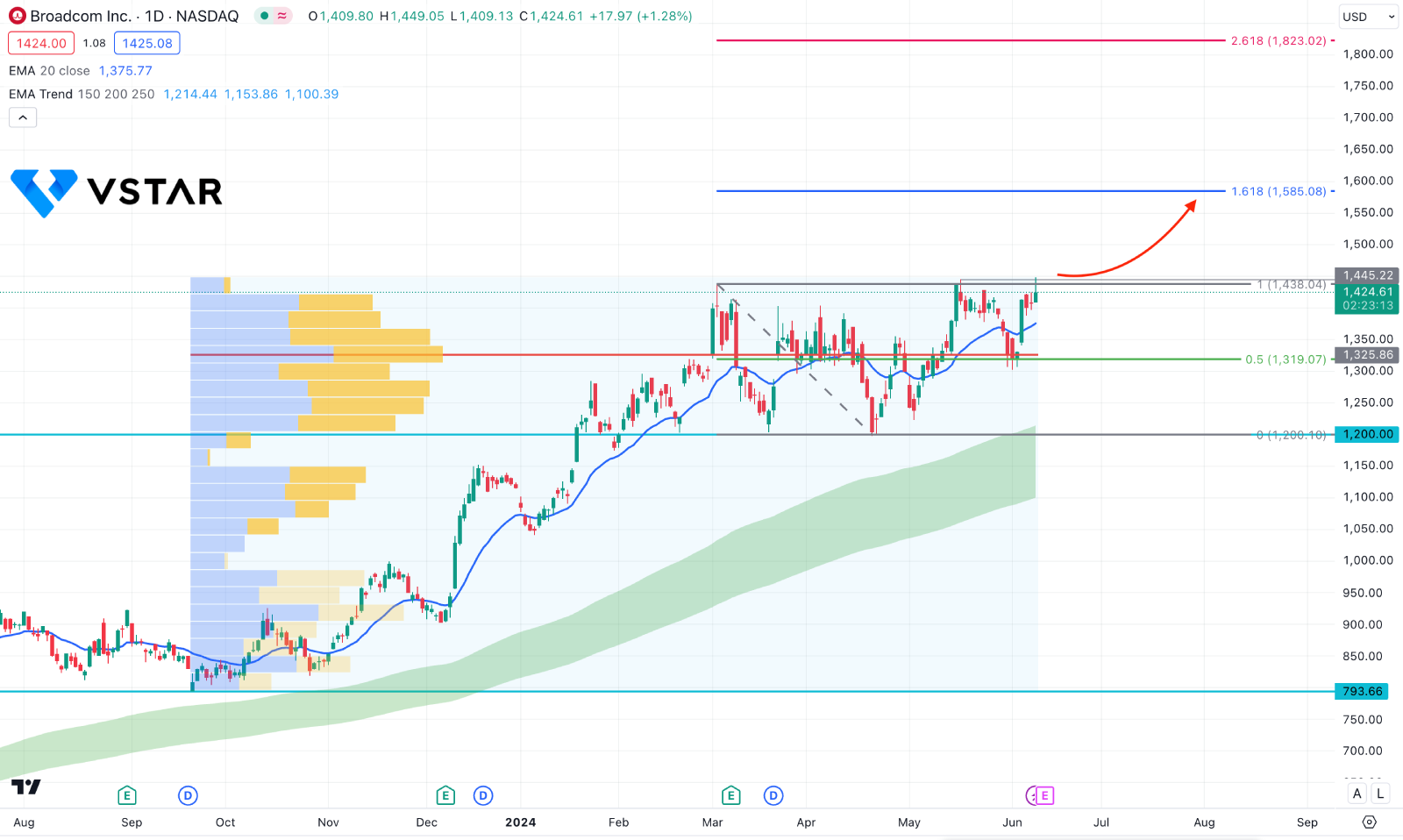Click the cyan 793.66 price label

pyautogui.click(x=1362, y=691)
